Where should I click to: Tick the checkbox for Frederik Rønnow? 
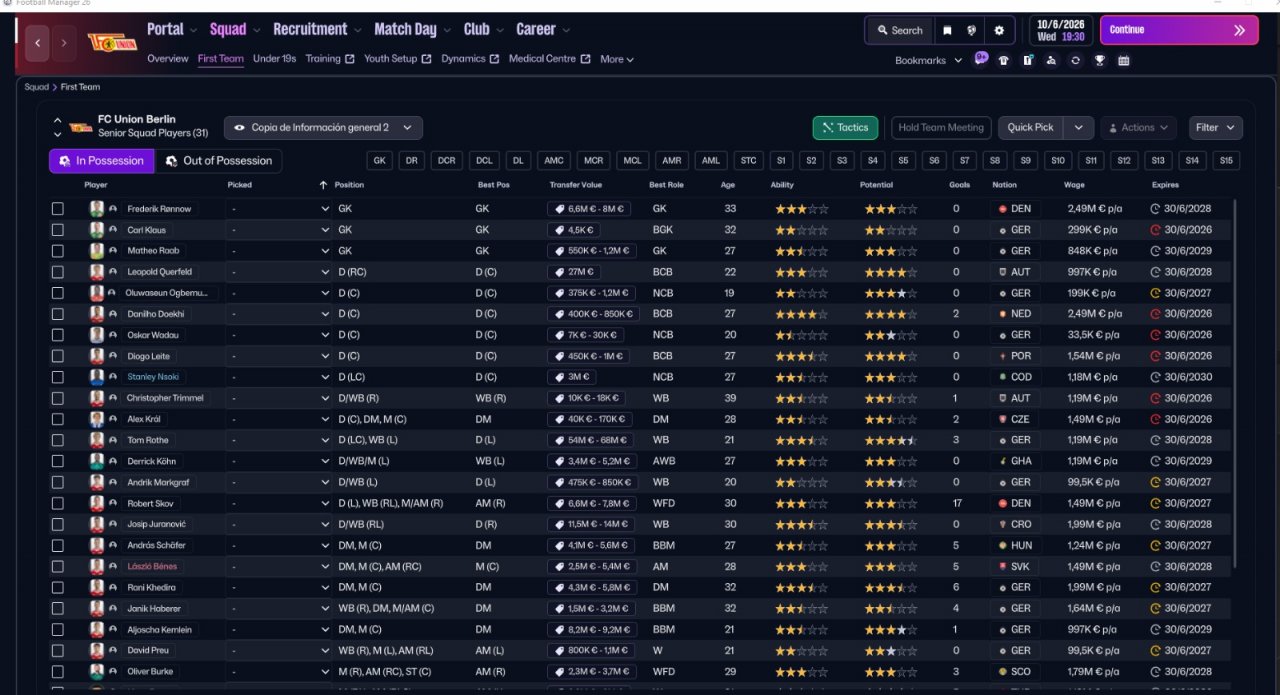(x=57, y=209)
